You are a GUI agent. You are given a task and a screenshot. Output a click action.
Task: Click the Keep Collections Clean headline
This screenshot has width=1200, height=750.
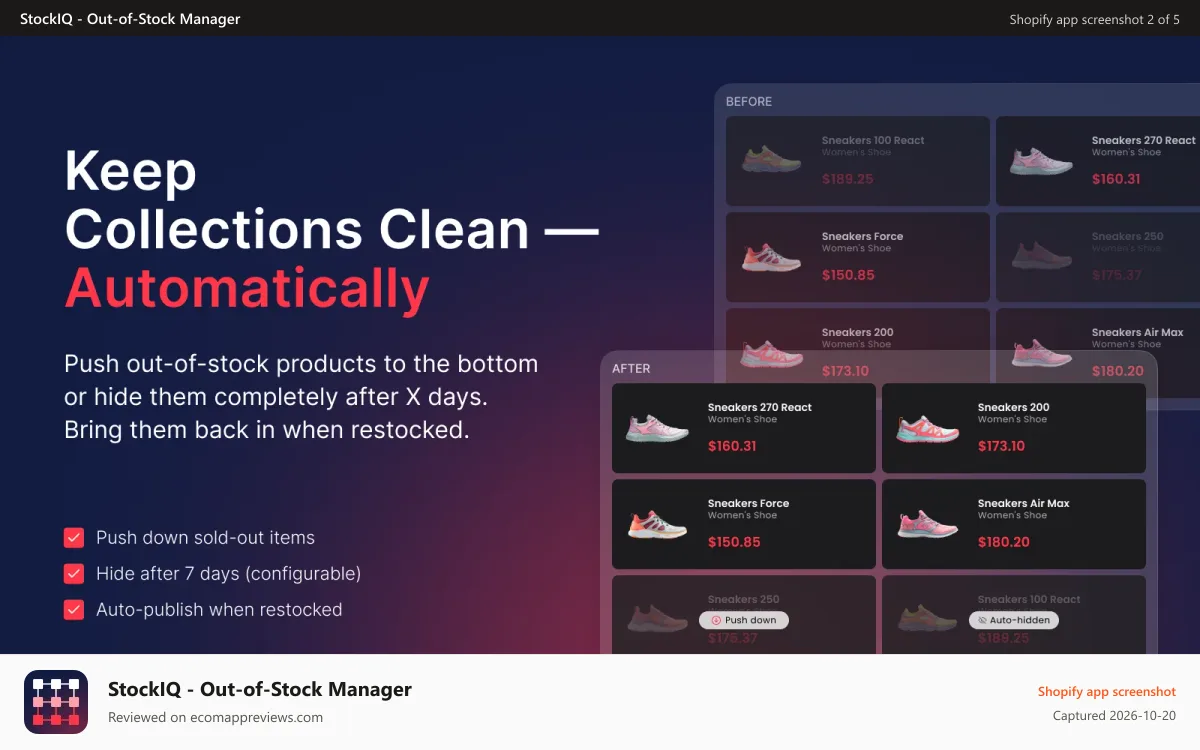coord(331,201)
